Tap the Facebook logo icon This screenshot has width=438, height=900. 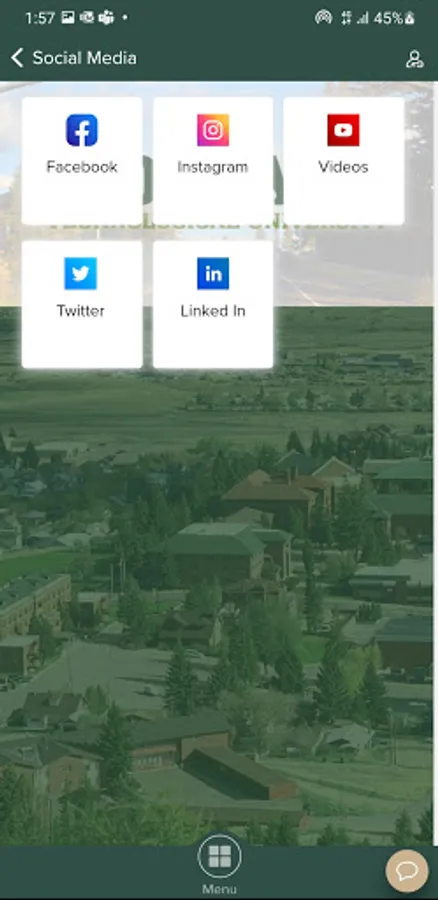pos(82,130)
